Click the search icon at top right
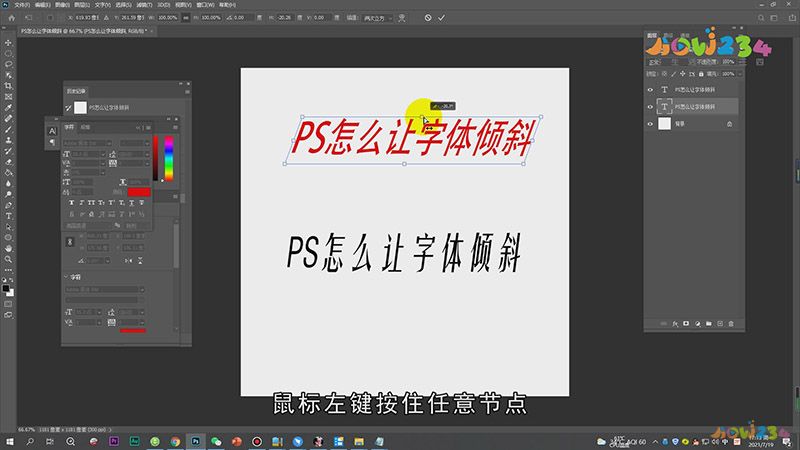The image size is (800, 450). 761,18
